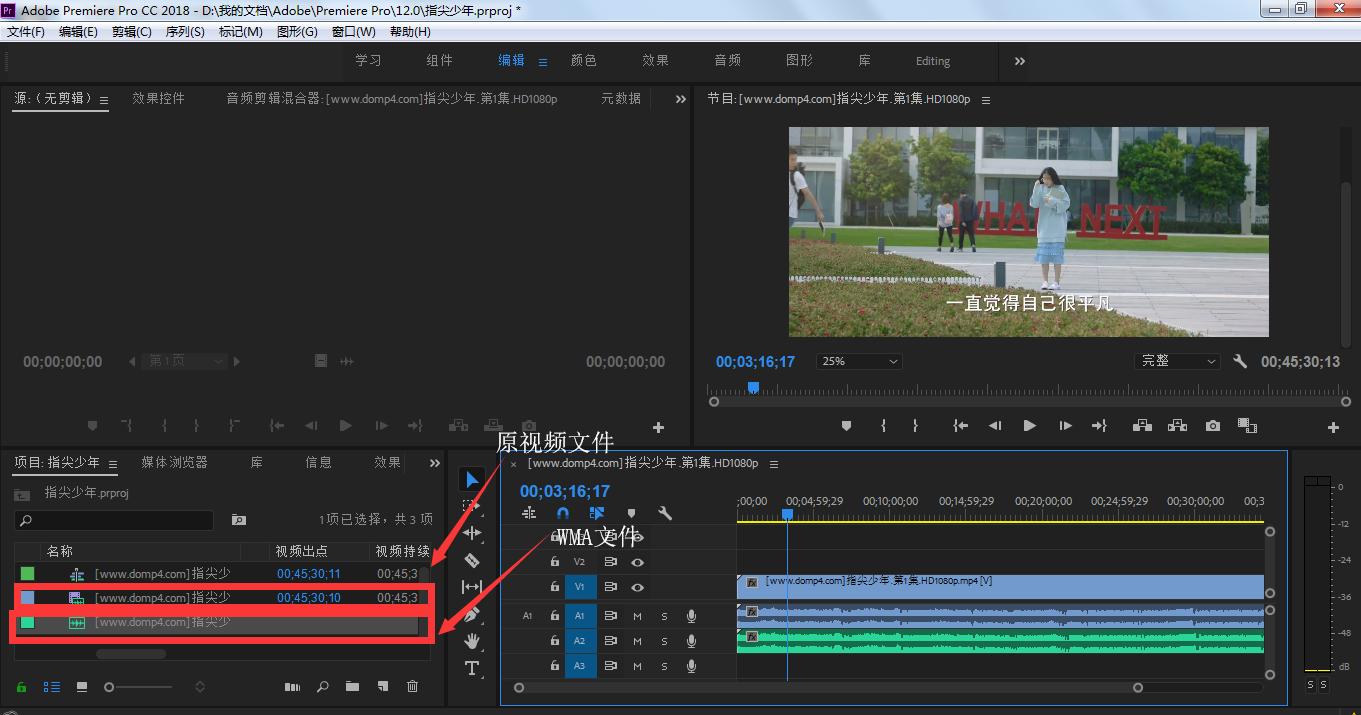Open the 完整 playback resolution dropdown
The image size is (1361, 715).
point(1177,361)
